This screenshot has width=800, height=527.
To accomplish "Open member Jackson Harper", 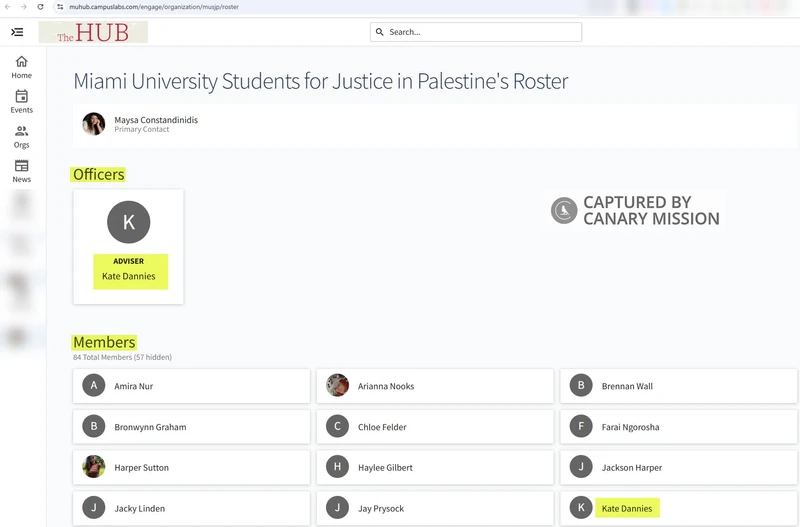I will [x=679, y=467].
